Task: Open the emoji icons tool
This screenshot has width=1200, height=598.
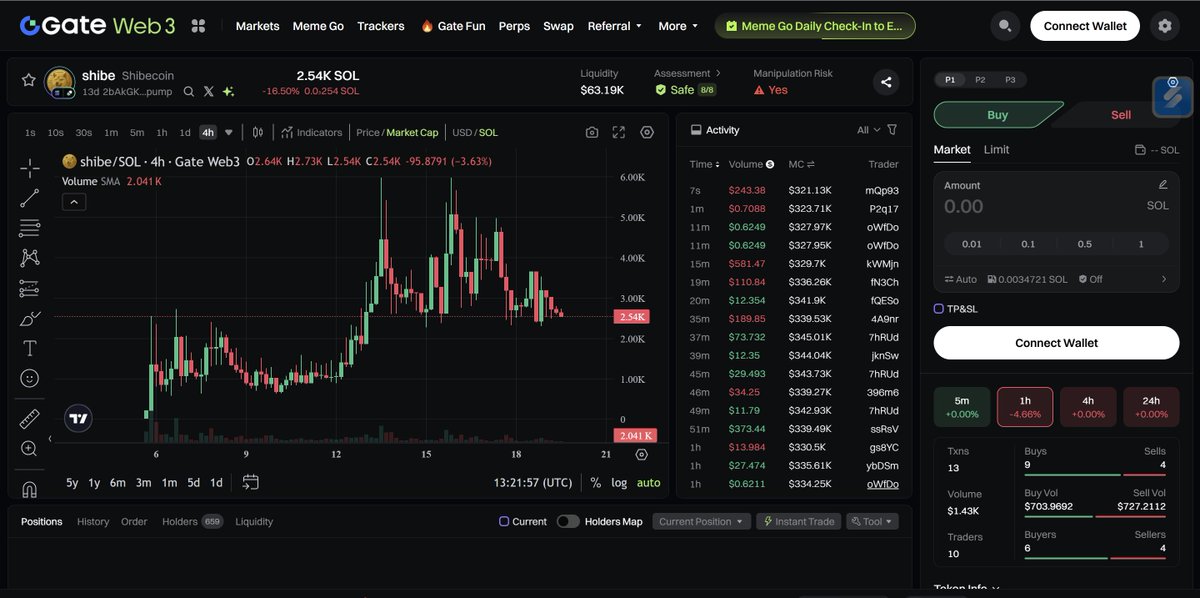Action: 30,378
